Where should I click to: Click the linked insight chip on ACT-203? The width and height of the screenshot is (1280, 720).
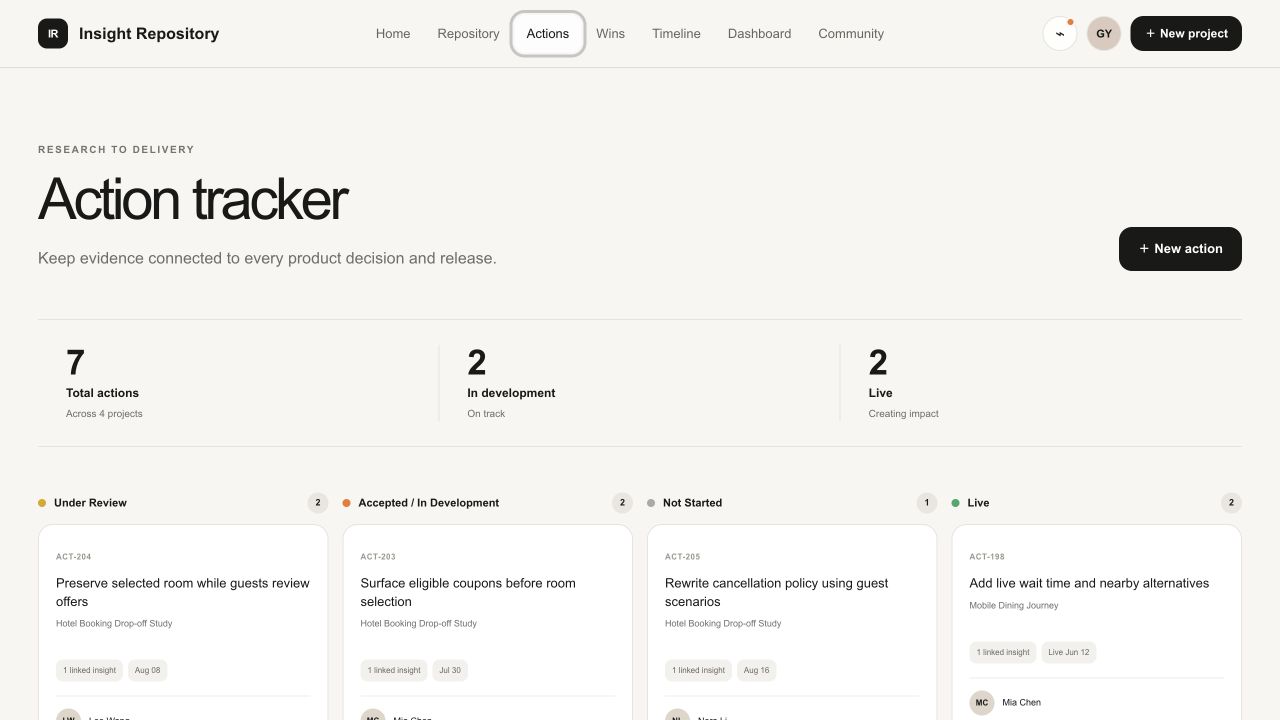point(394,670)
